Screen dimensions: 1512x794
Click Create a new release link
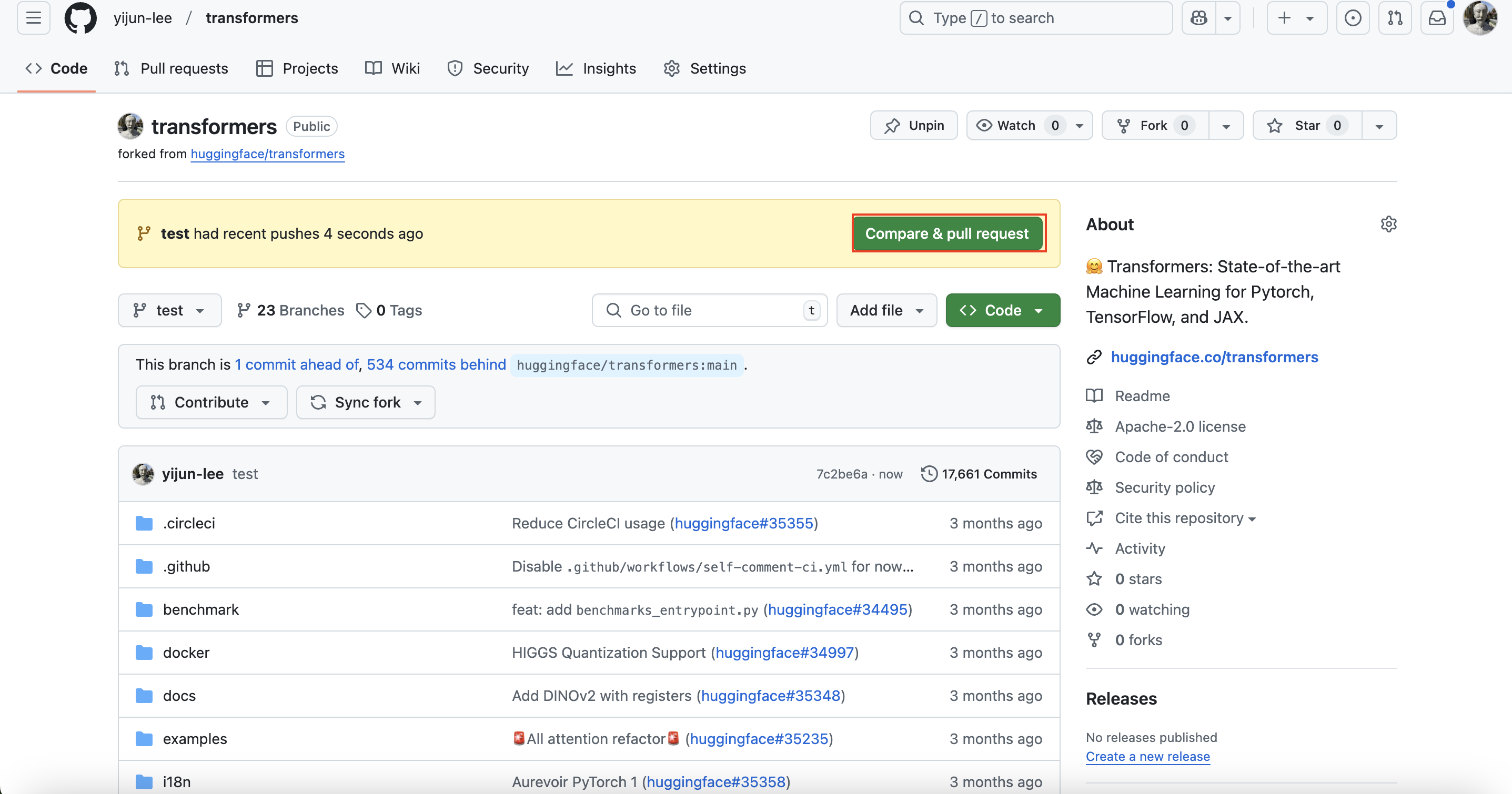[x=1147, y=757]
